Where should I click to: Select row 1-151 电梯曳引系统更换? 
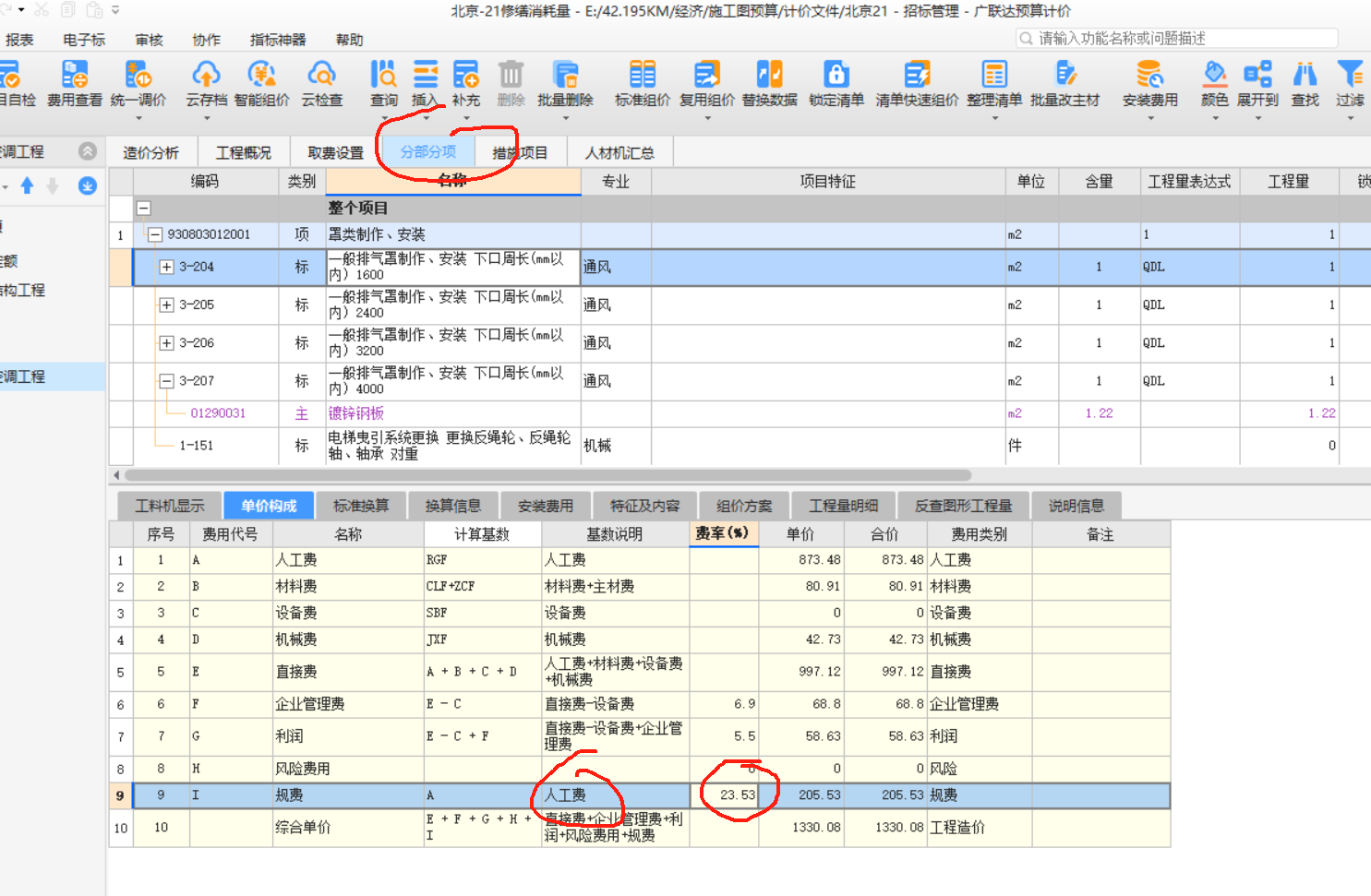[739, 446]
